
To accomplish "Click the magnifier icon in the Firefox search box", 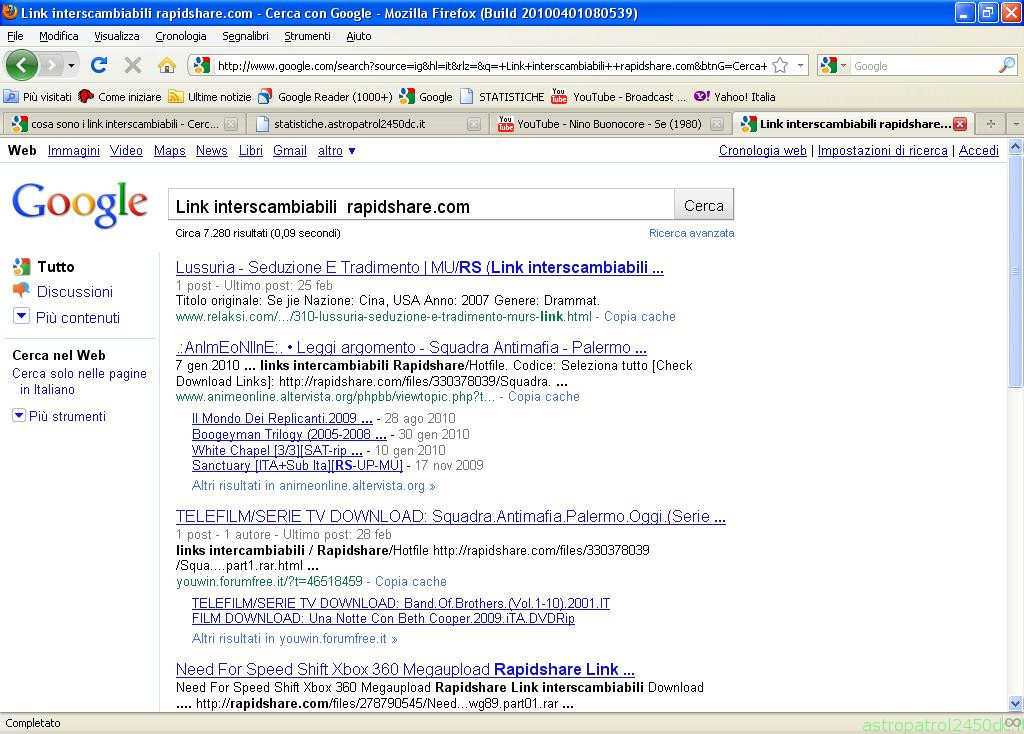I will click(1006, 65).
